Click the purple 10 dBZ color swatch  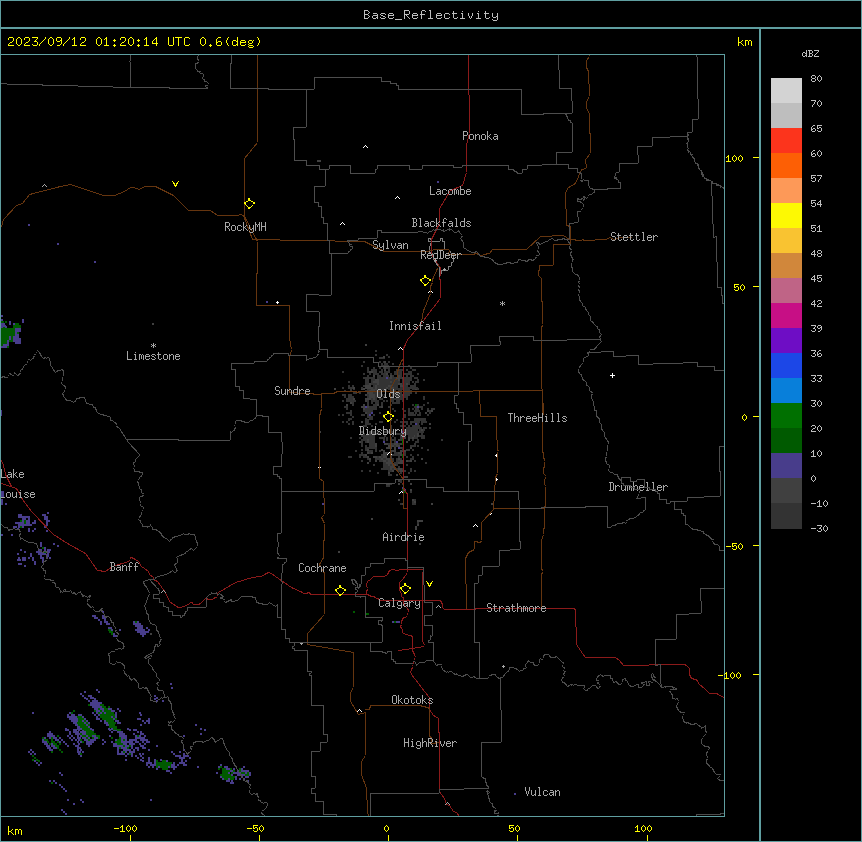point(786,466)
